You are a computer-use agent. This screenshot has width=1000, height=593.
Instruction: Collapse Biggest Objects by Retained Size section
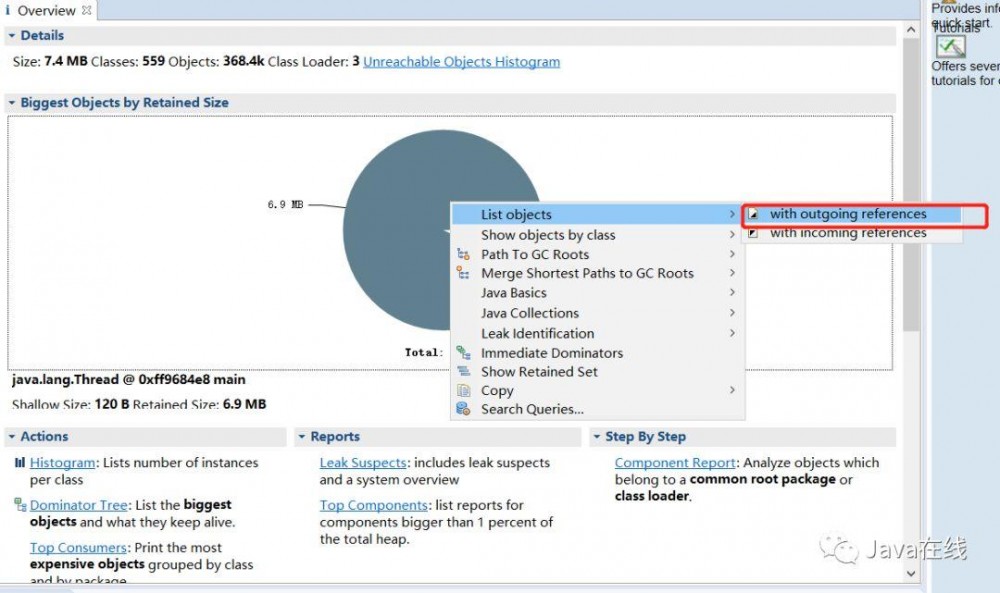pos(11,103)
